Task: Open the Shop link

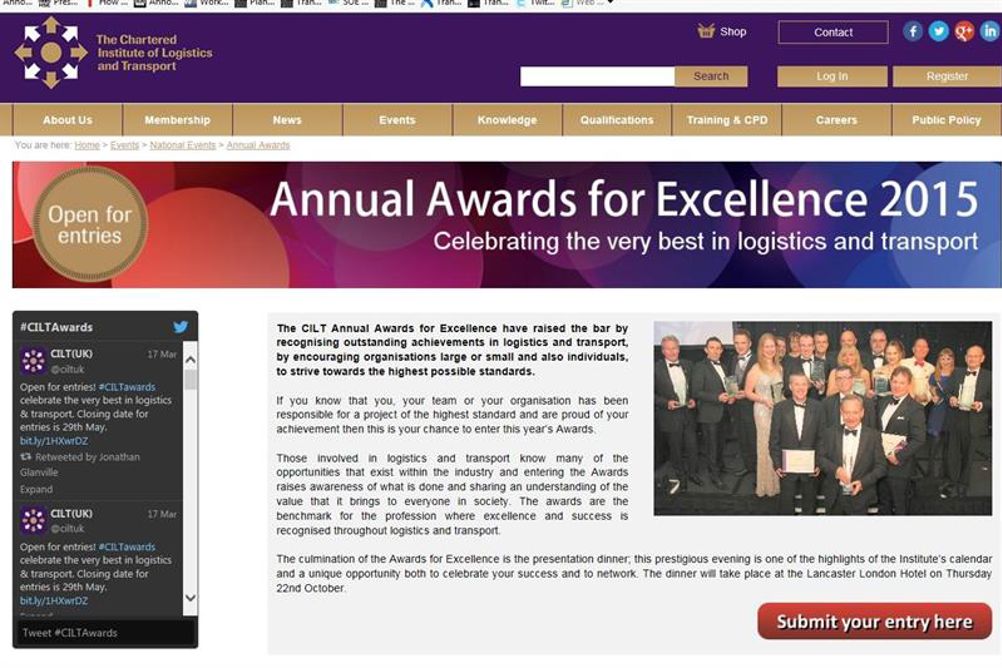Action: click(733, 31)
